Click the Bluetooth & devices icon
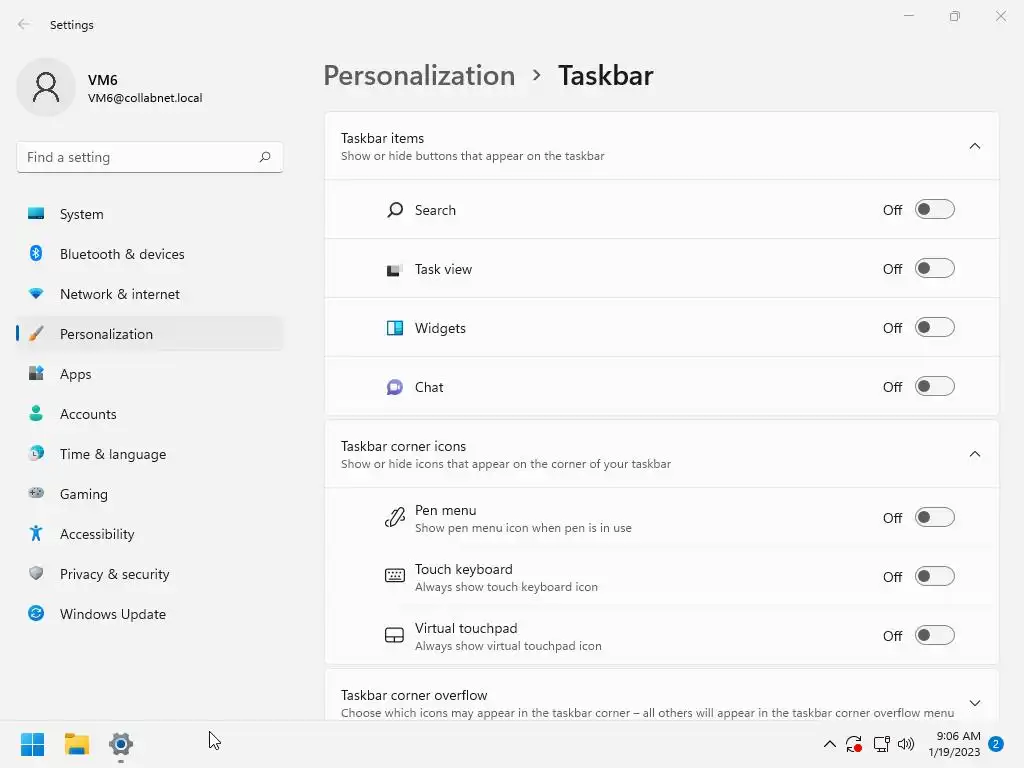This screenshot has height=768, width=1024. [x=36, y=254]
